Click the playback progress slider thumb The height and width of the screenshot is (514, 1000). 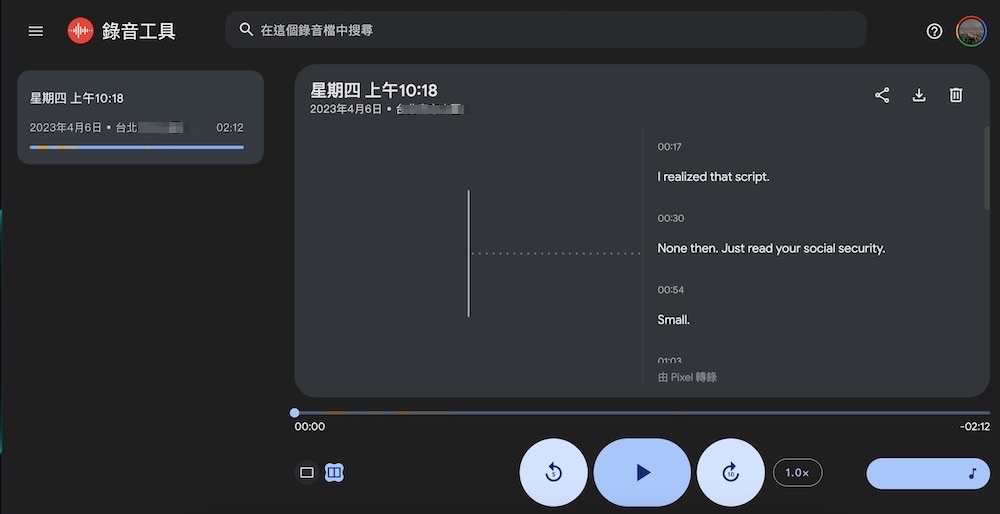(294, 413)
